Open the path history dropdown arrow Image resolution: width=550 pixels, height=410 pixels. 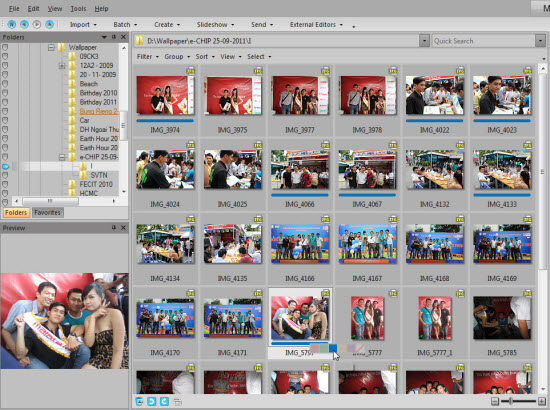coord(424,41)
